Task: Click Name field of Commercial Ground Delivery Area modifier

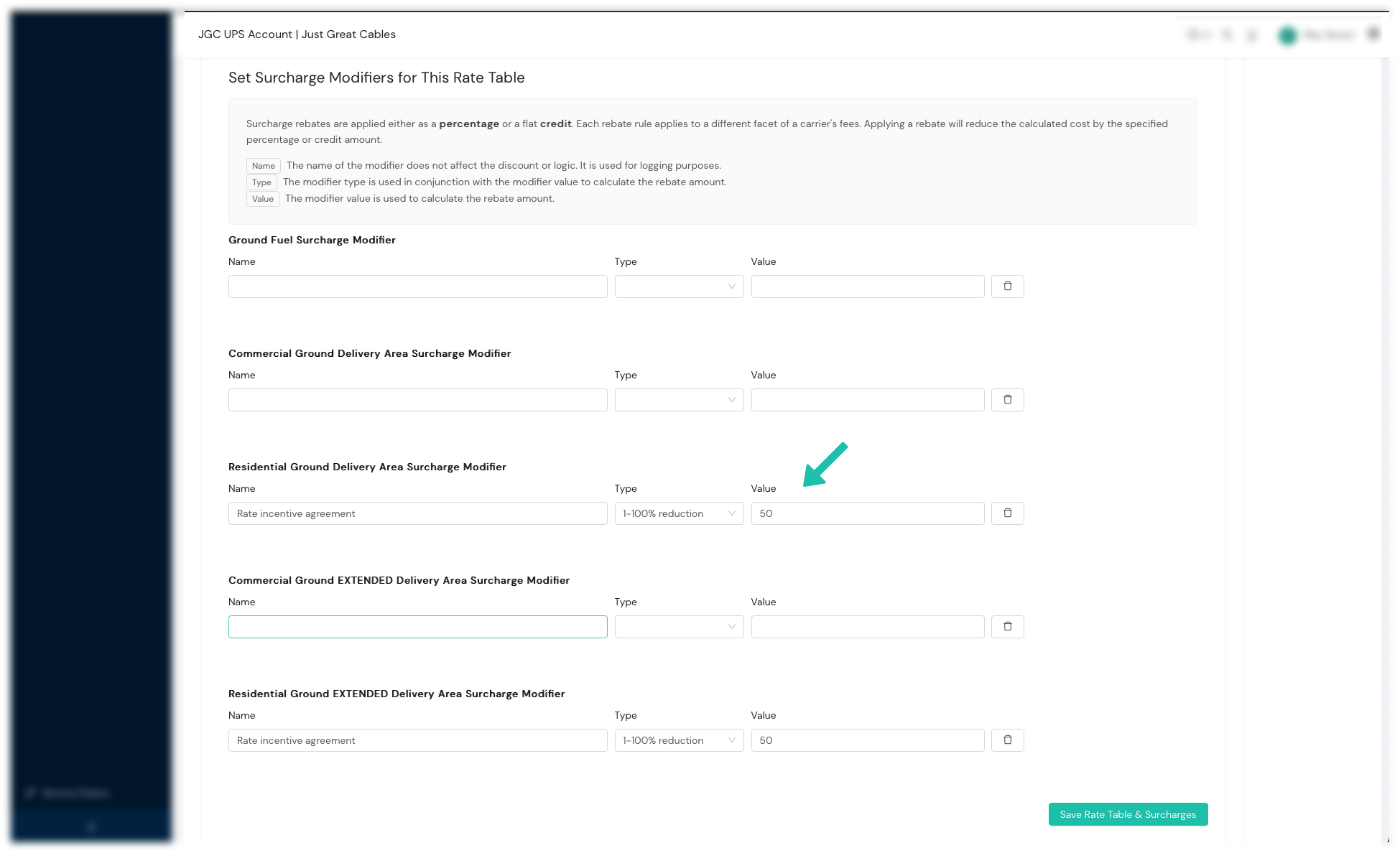Action: pos(417,400)
